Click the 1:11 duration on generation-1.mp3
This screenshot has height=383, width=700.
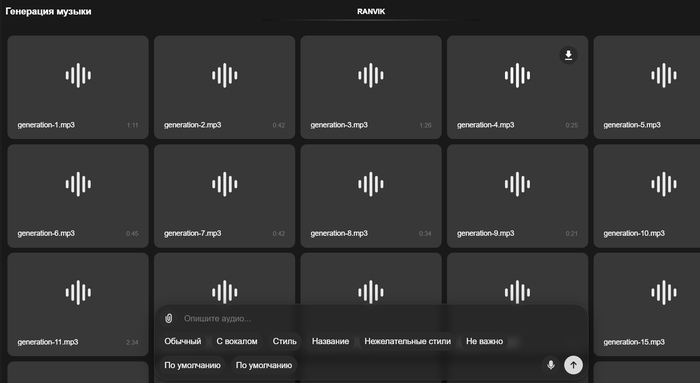[x=133, y=125]
